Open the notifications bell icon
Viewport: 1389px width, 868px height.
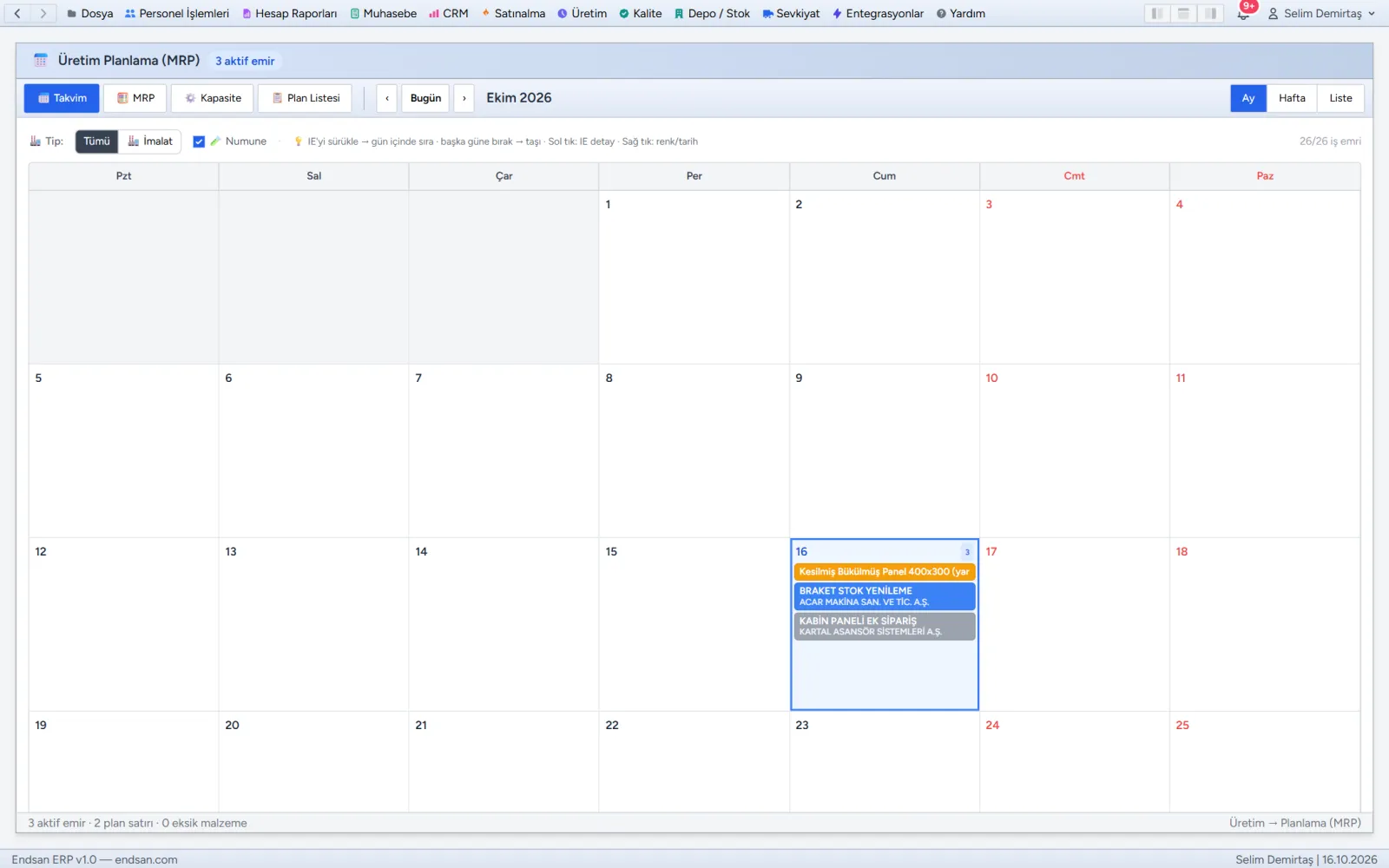point(1243,14)
